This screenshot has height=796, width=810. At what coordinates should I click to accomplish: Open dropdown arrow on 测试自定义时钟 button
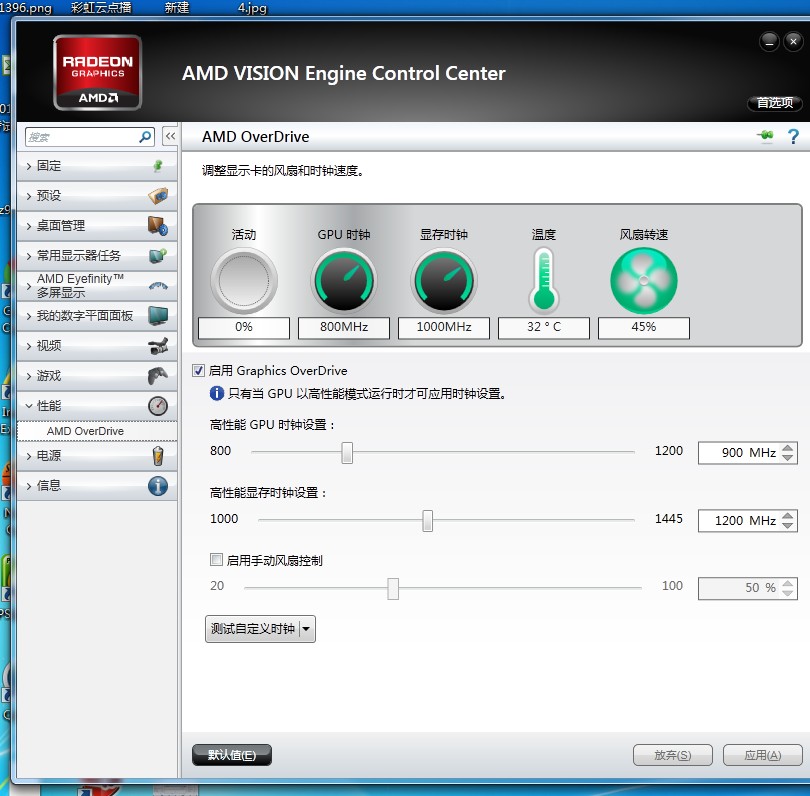[x=307, y=629]
